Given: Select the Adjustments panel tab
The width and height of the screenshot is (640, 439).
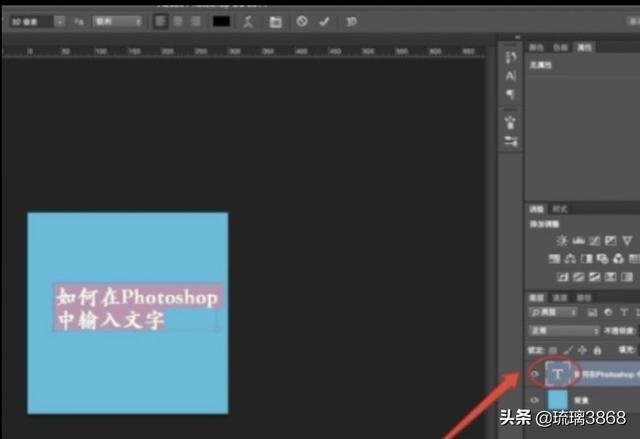Looking at the screenshot, I should 536,209.
